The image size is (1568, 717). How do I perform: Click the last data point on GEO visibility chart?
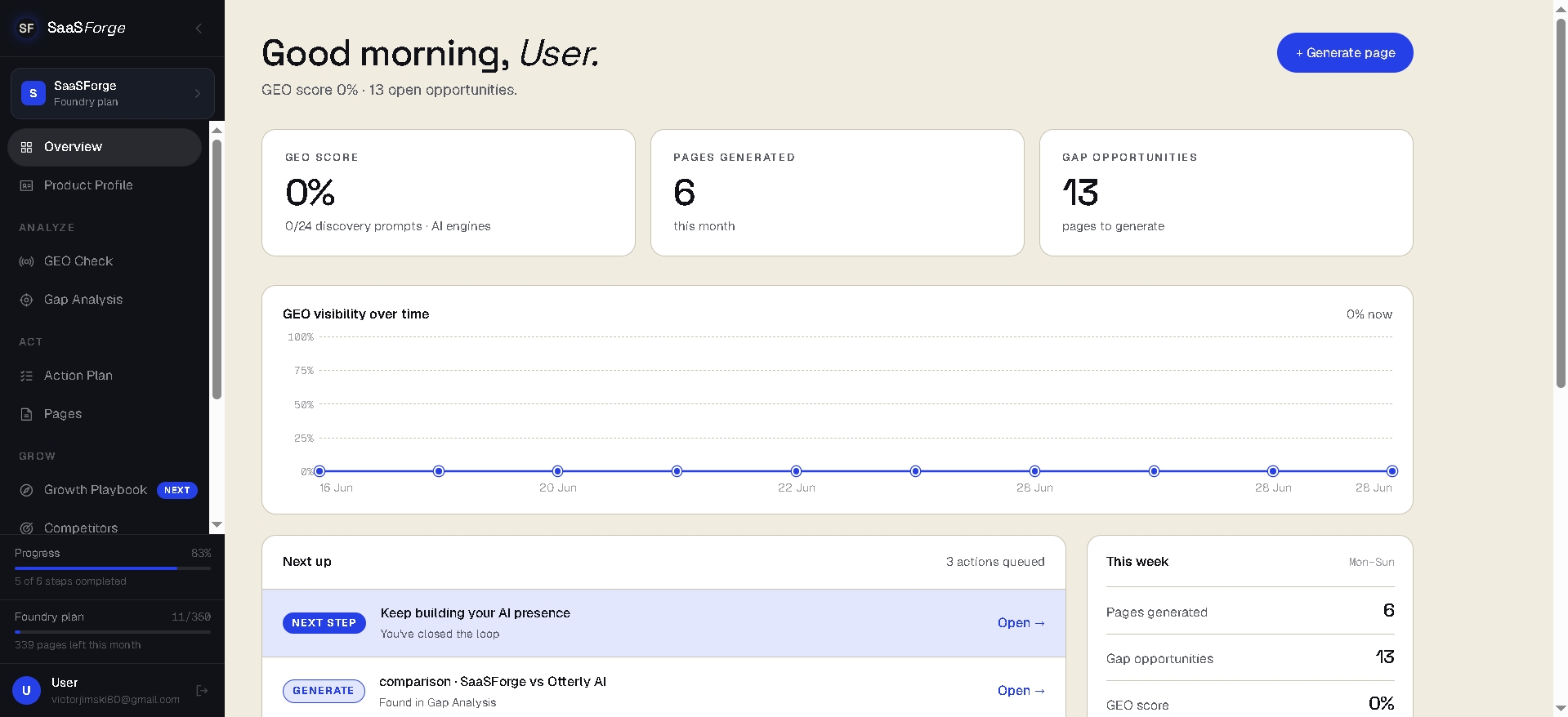point(1392,471)
